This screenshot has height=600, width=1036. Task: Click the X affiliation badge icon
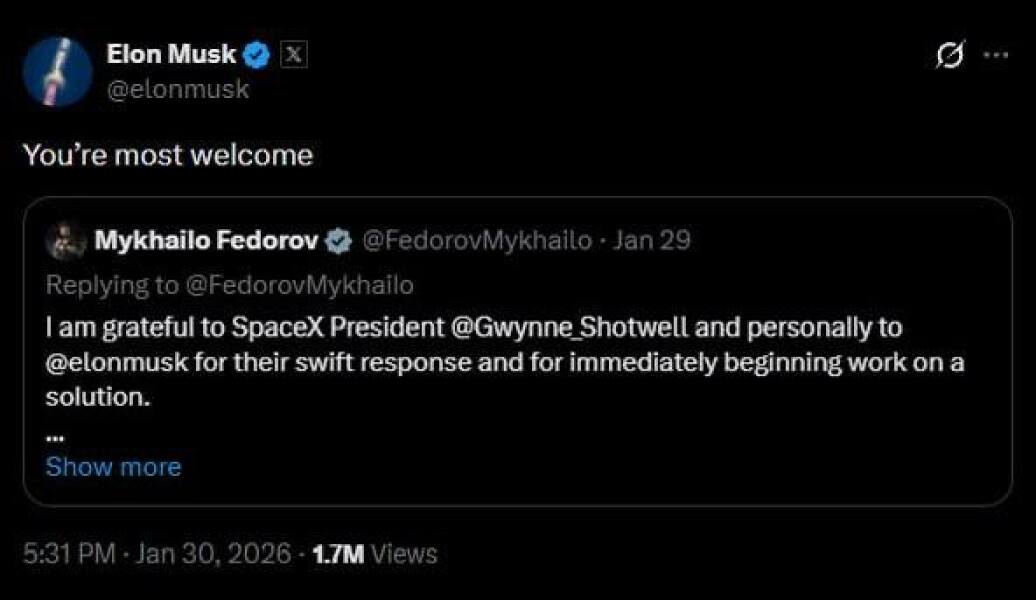coord(292,56)
